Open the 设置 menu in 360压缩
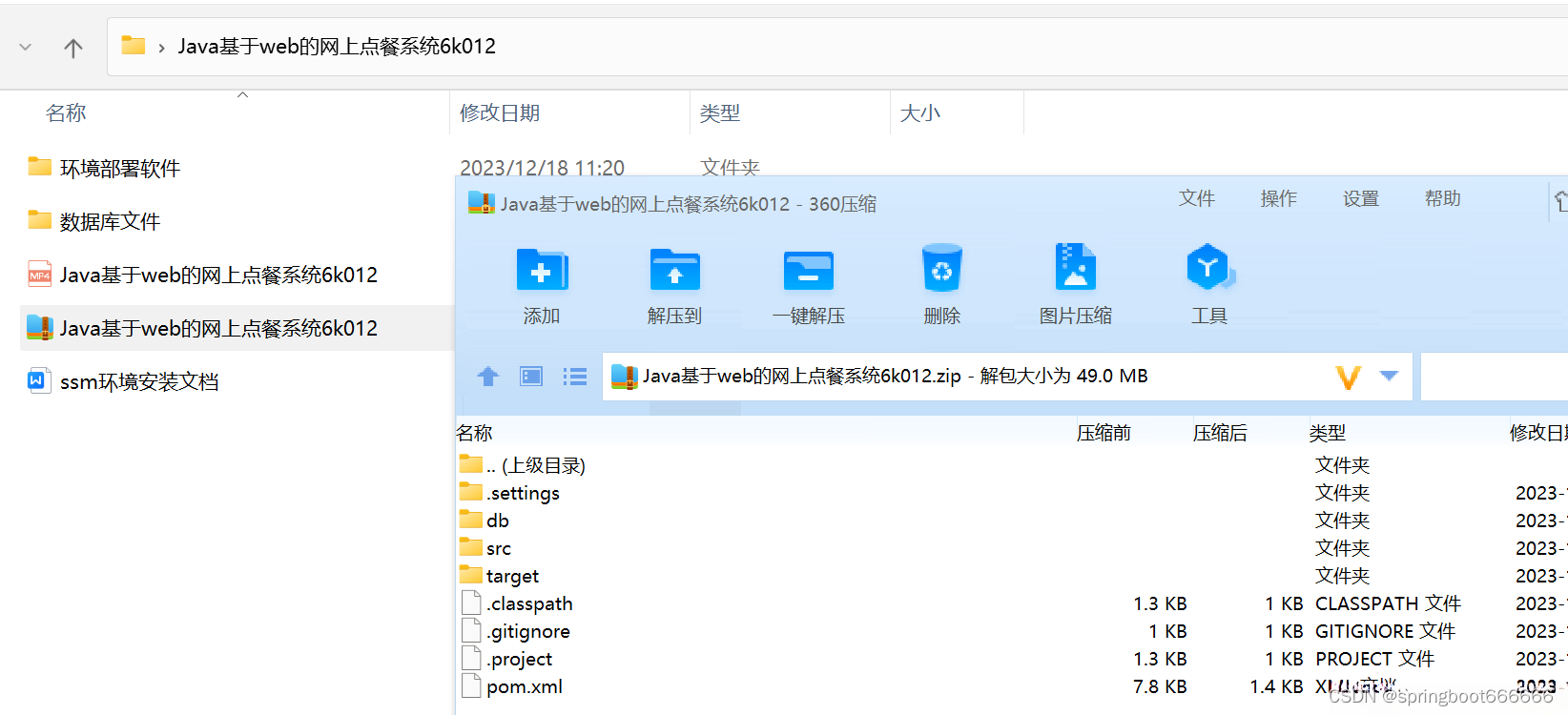The width and height of the screenshot is (1568, 715). click(1360, 198)
